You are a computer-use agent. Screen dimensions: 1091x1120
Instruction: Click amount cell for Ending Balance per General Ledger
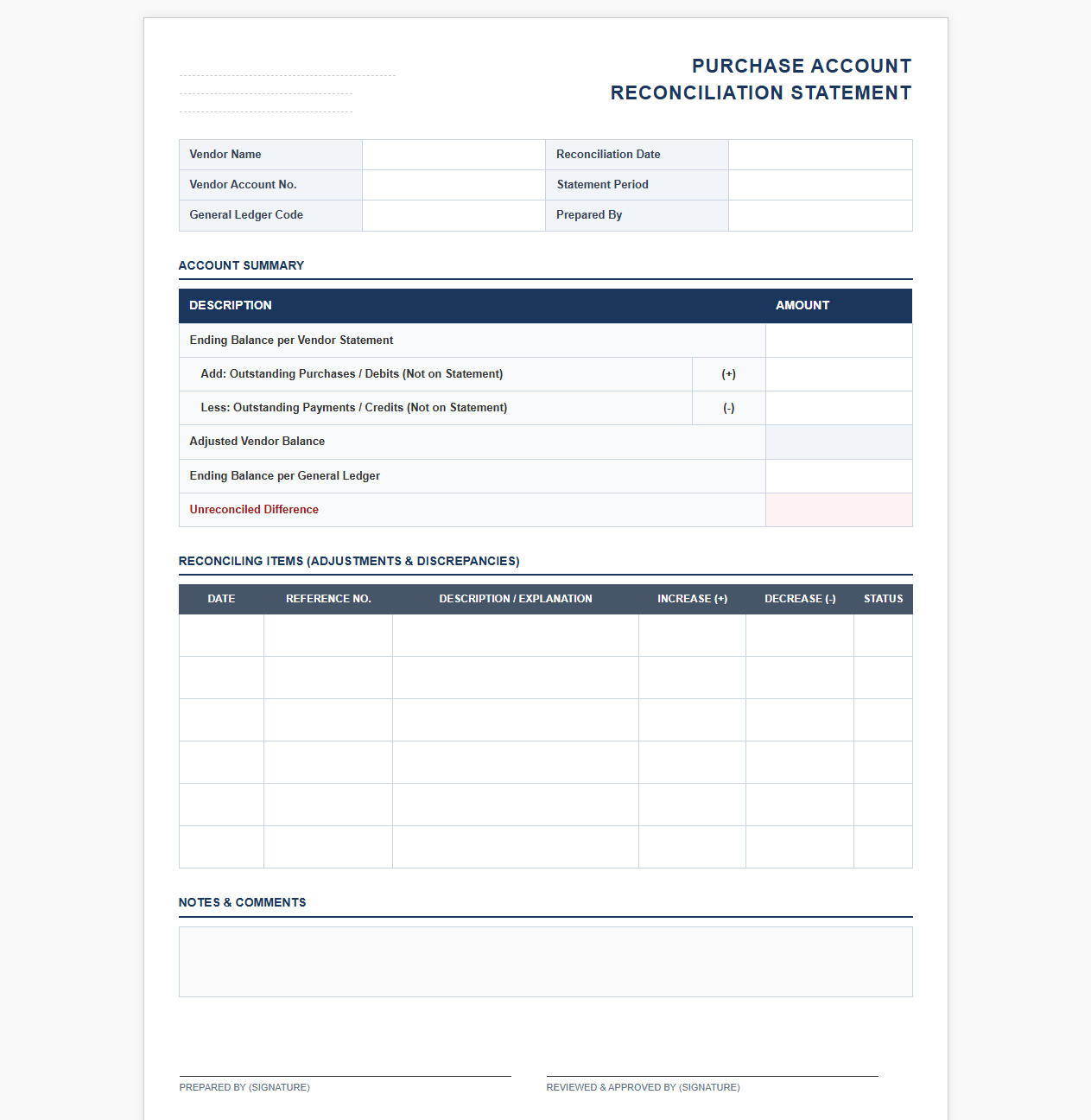(x=839, y=476)
